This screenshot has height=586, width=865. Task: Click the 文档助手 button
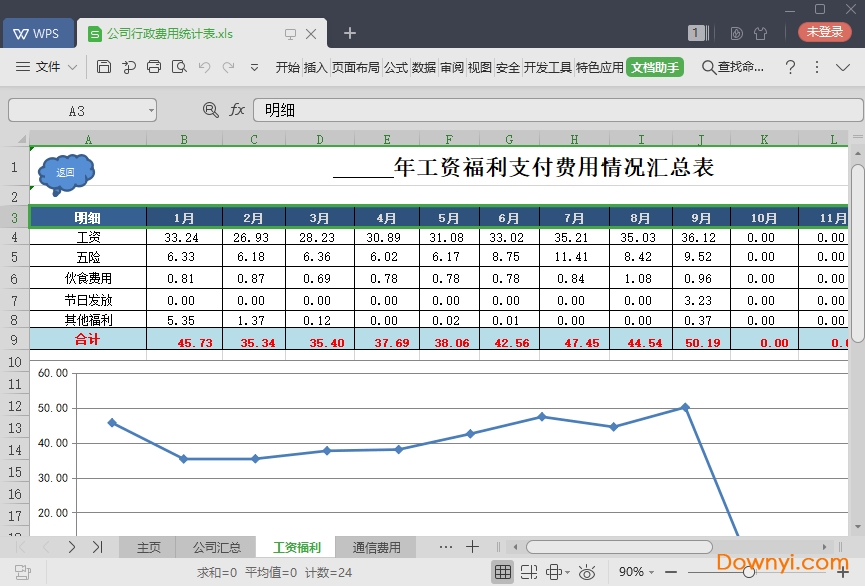(655, 68)
